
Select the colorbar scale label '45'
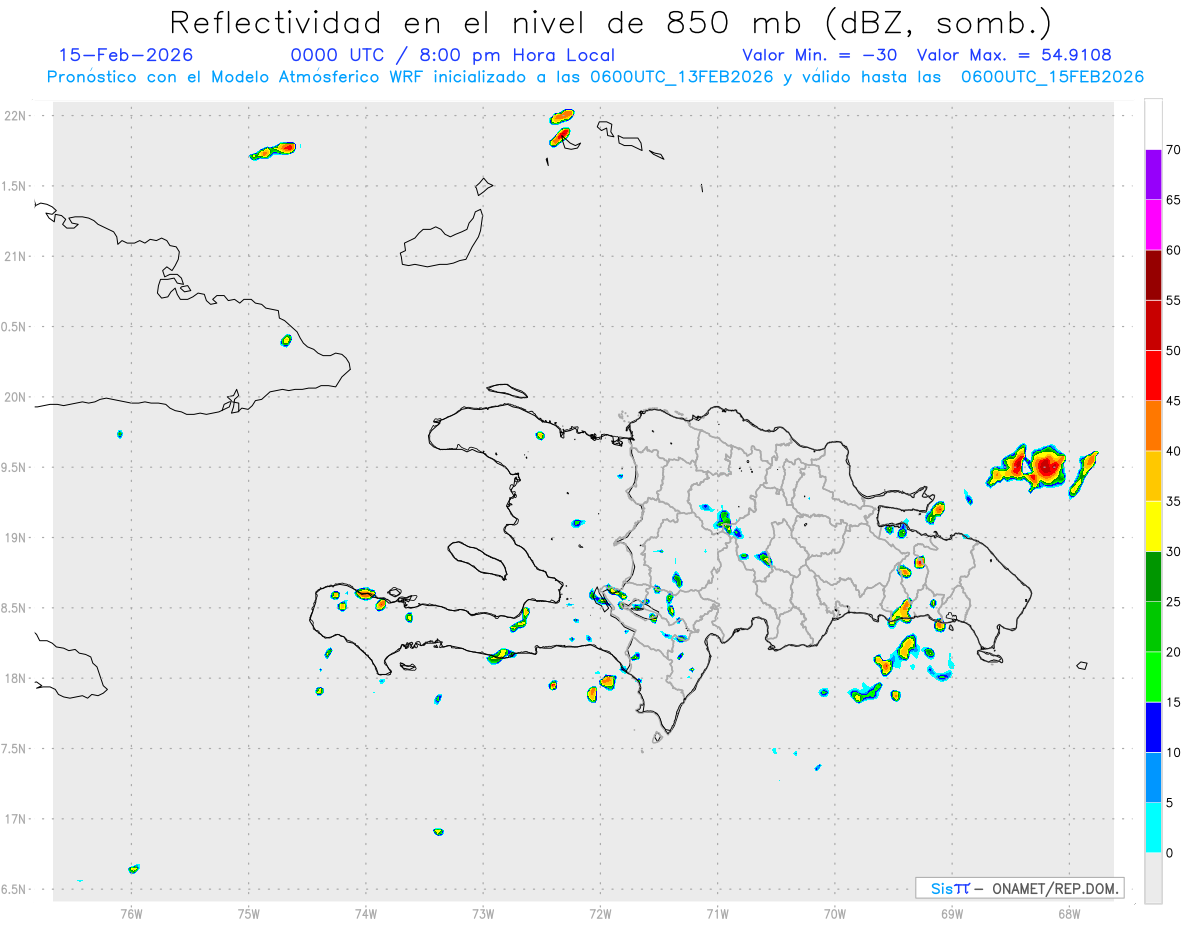tap(1174, 401)
